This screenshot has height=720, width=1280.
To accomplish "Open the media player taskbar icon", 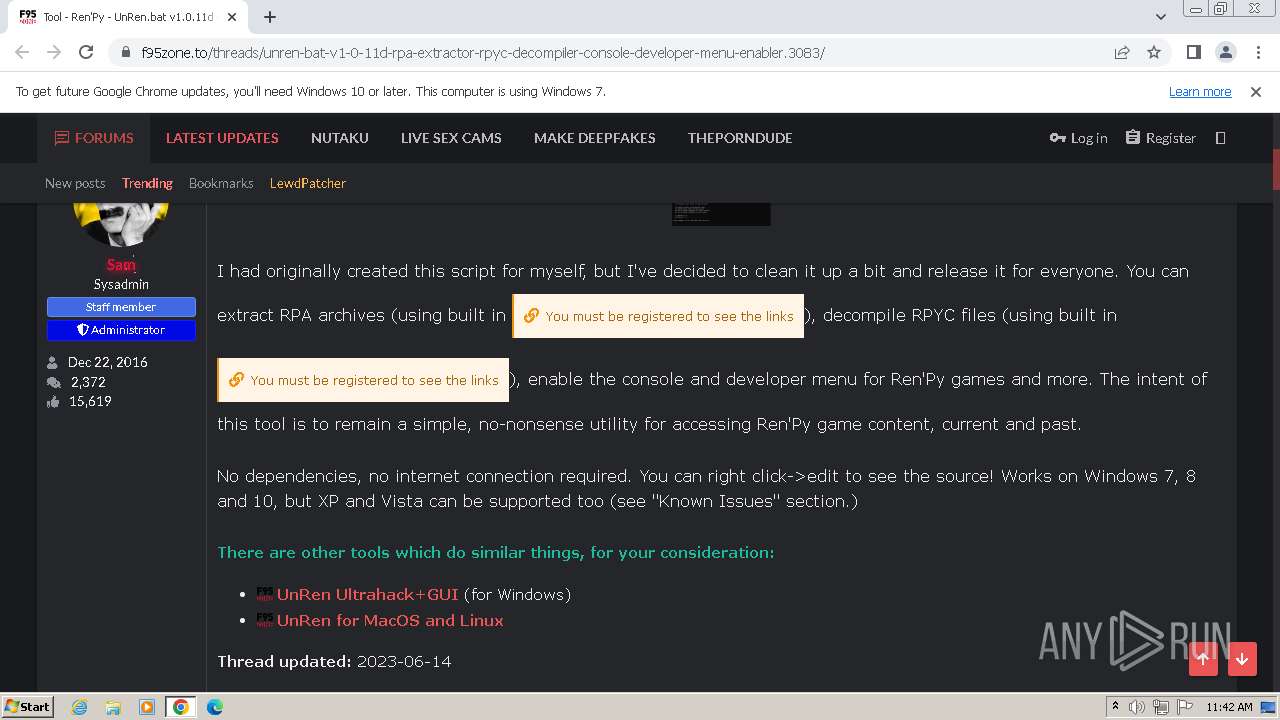I will click(147, 707).
